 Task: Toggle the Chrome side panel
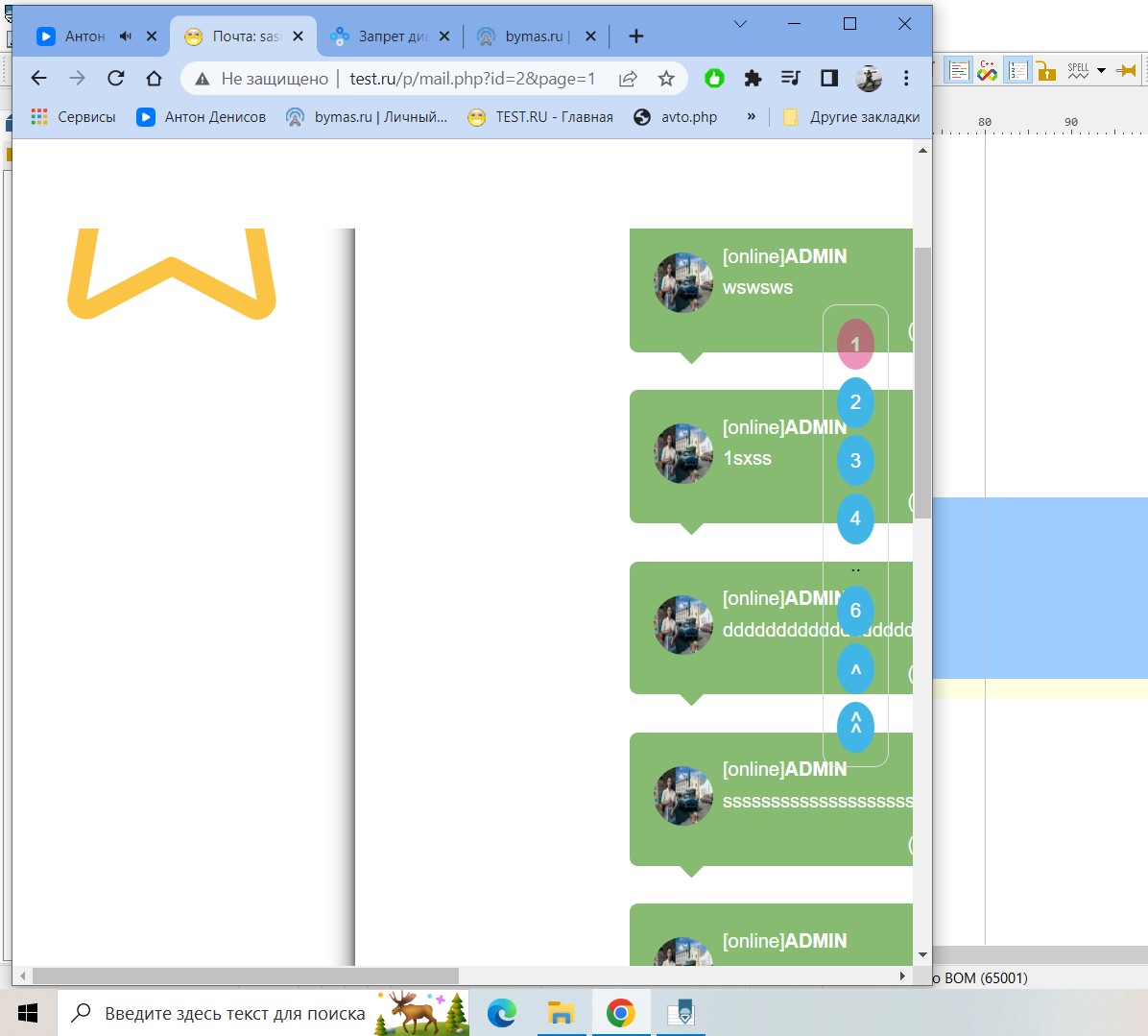[829, 79]
